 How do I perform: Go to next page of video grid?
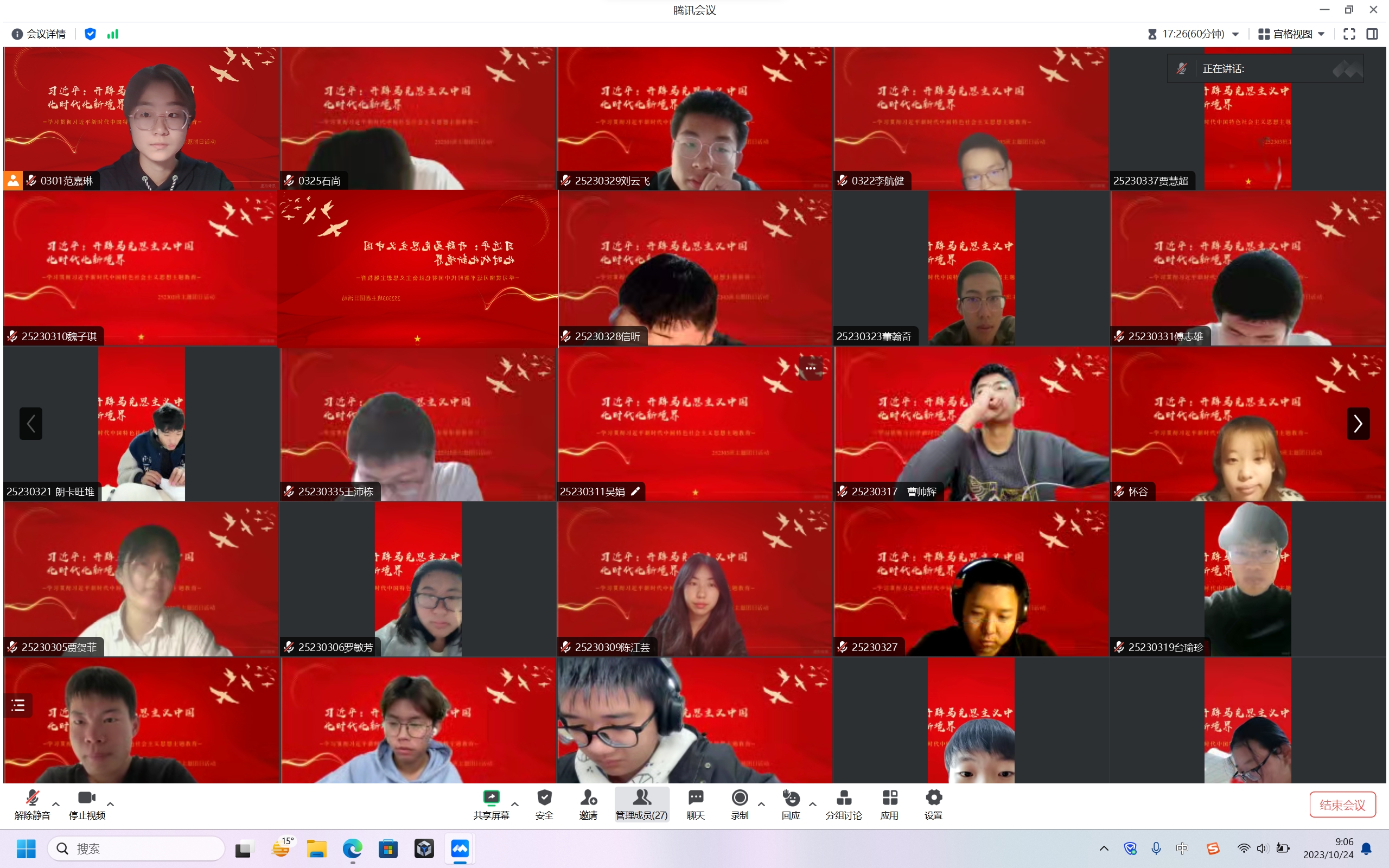[x=1358, y=424]
